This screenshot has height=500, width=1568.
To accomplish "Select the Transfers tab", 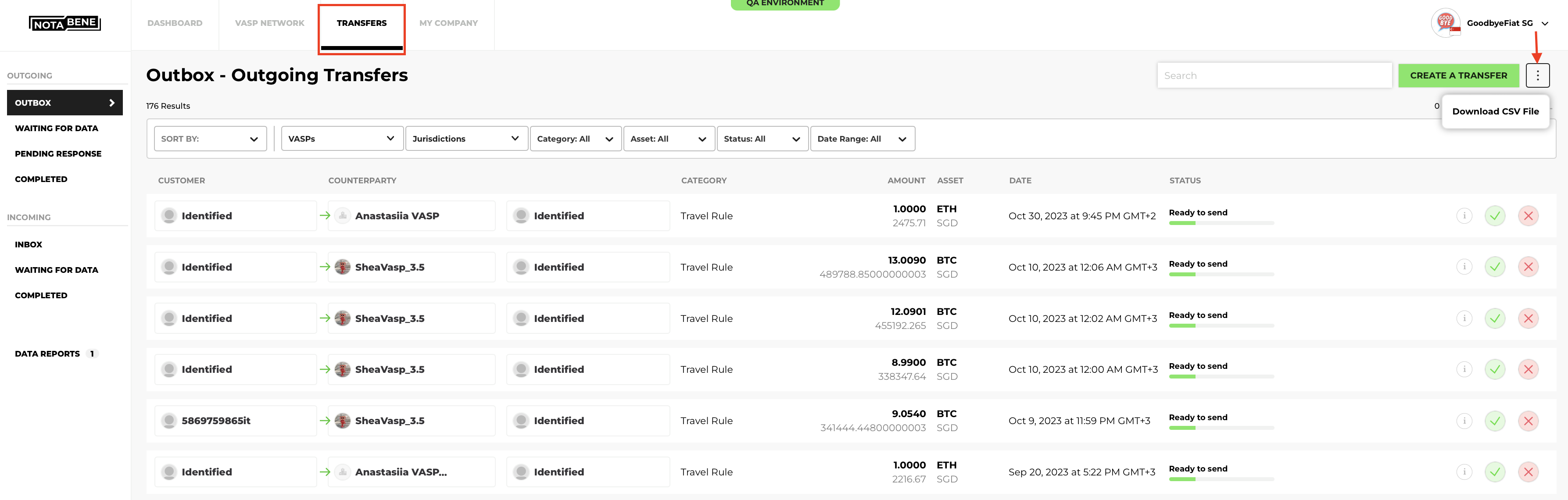I will click(x=362, y=23).
